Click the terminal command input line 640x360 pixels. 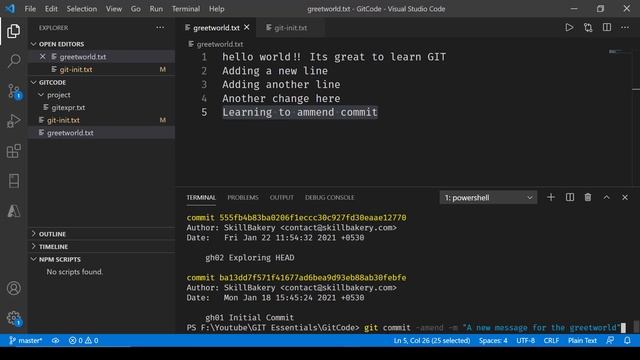(406, 328)
